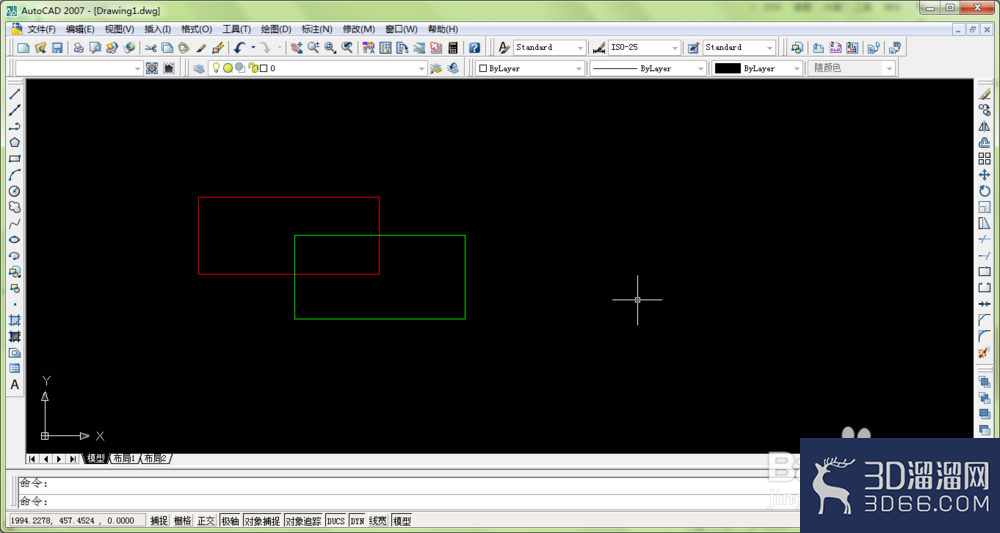Click the last-tab navigation arrow
The height and width of the screenshot is (533, 1000).
[x=73, y=458]
